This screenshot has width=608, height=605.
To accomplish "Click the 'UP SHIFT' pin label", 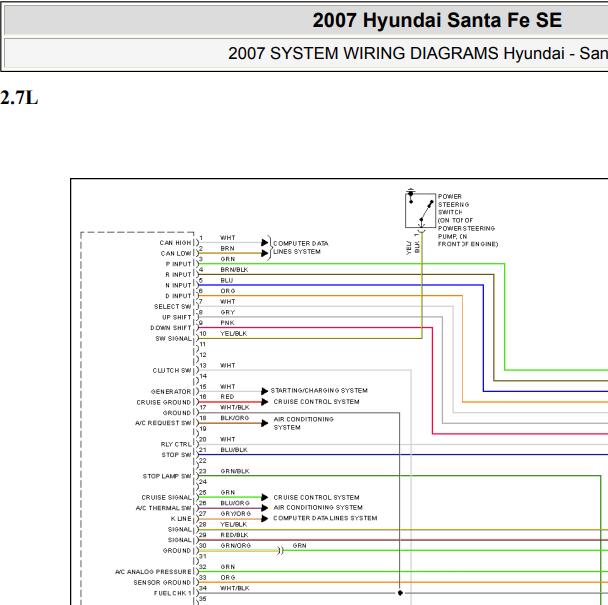I will (177, 317).
